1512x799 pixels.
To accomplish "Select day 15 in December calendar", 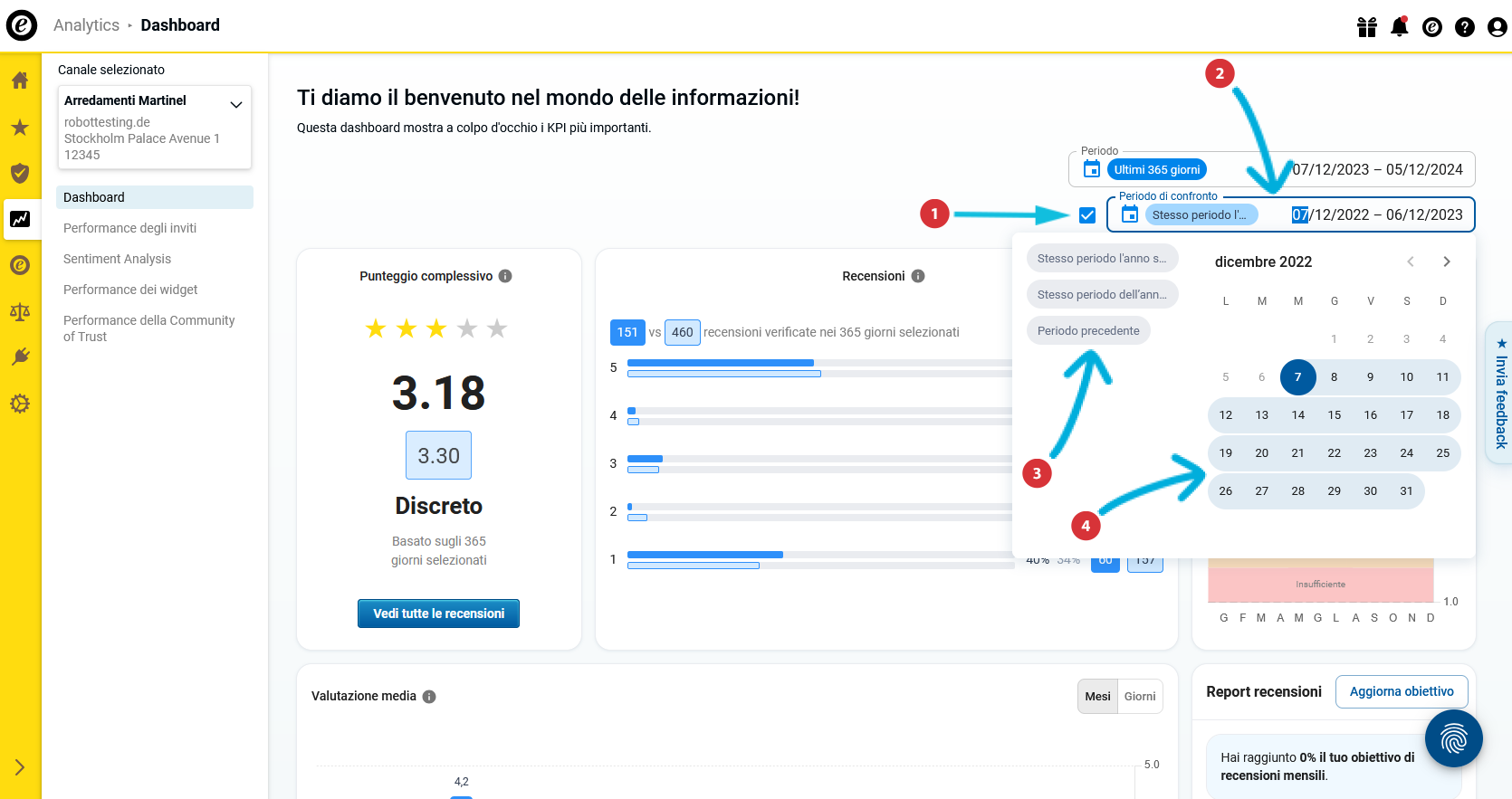I will tap(1334, 415).
